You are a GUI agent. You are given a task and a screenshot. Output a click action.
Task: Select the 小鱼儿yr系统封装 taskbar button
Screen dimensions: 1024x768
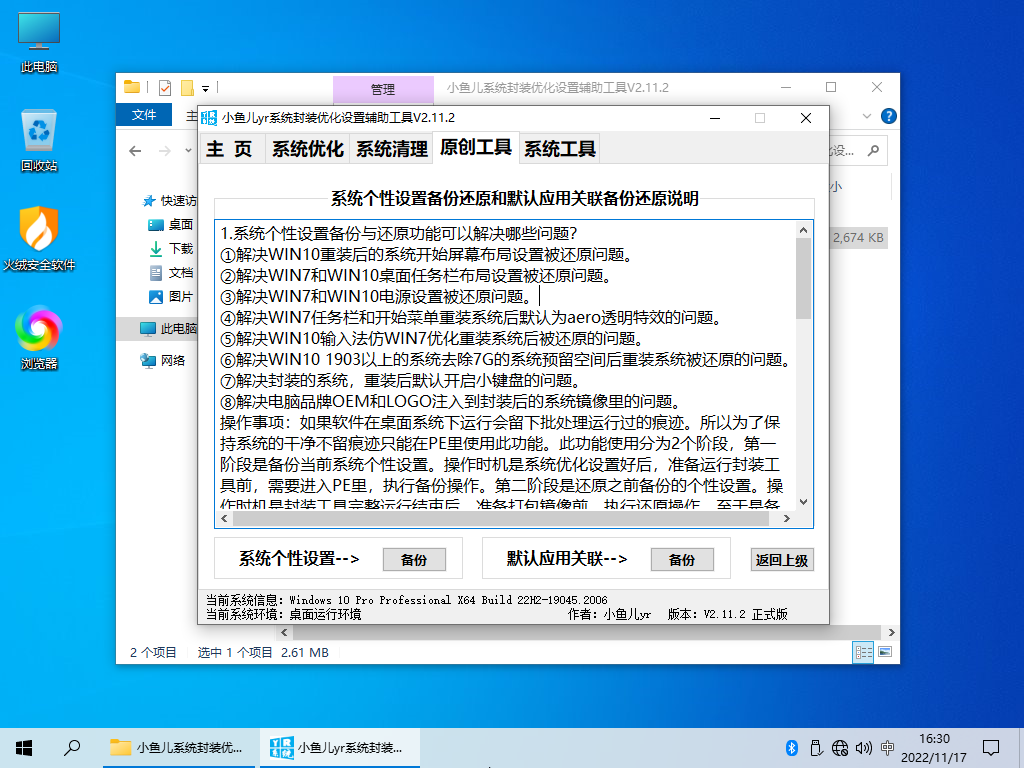[x=340, y=748]
